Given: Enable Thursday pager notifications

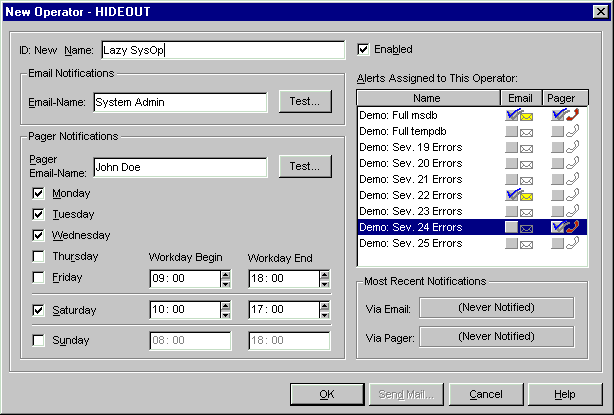Looking at the screenshot, I should click(39, 256).
